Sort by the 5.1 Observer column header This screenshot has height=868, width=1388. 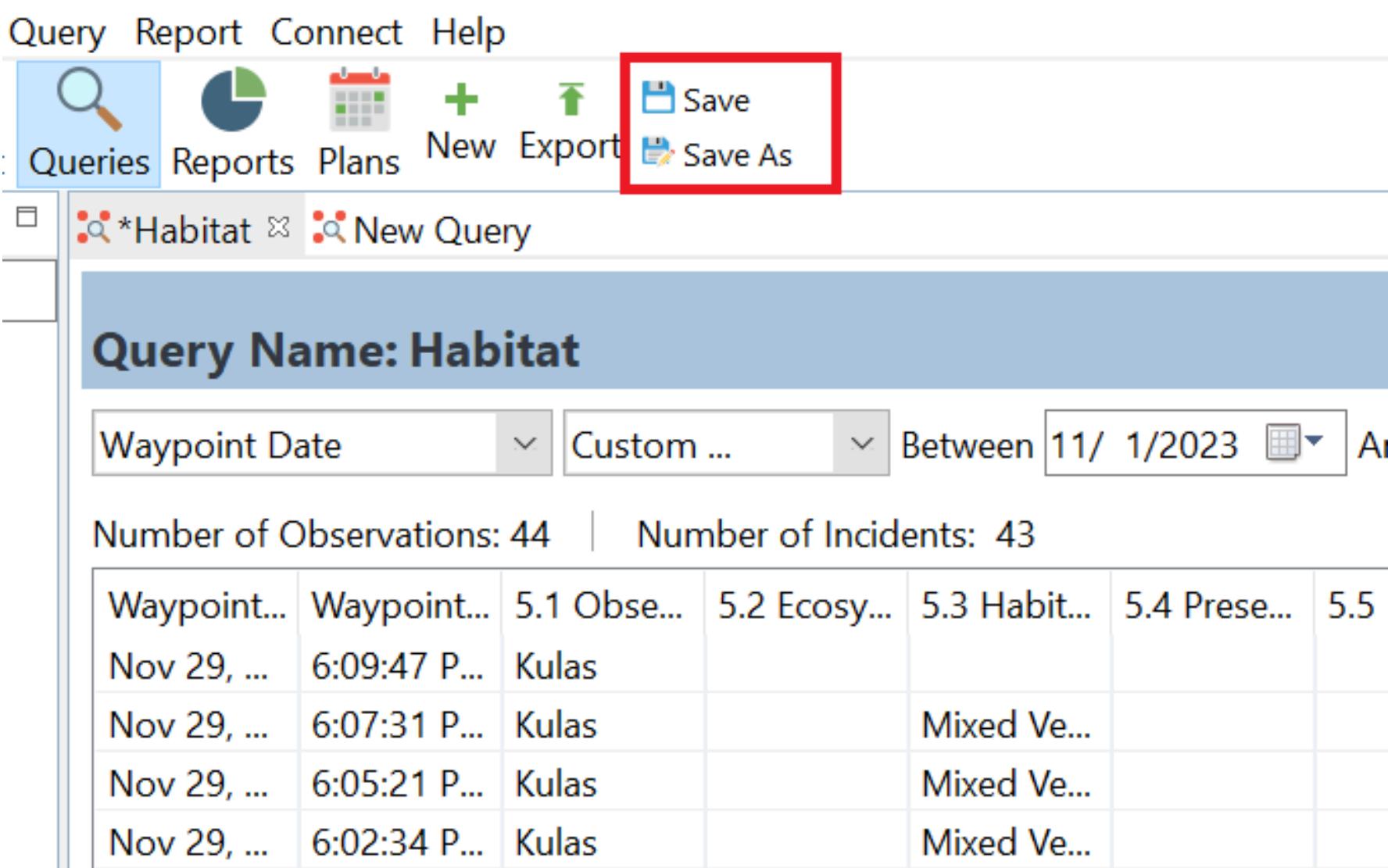[x=598, y=605]
